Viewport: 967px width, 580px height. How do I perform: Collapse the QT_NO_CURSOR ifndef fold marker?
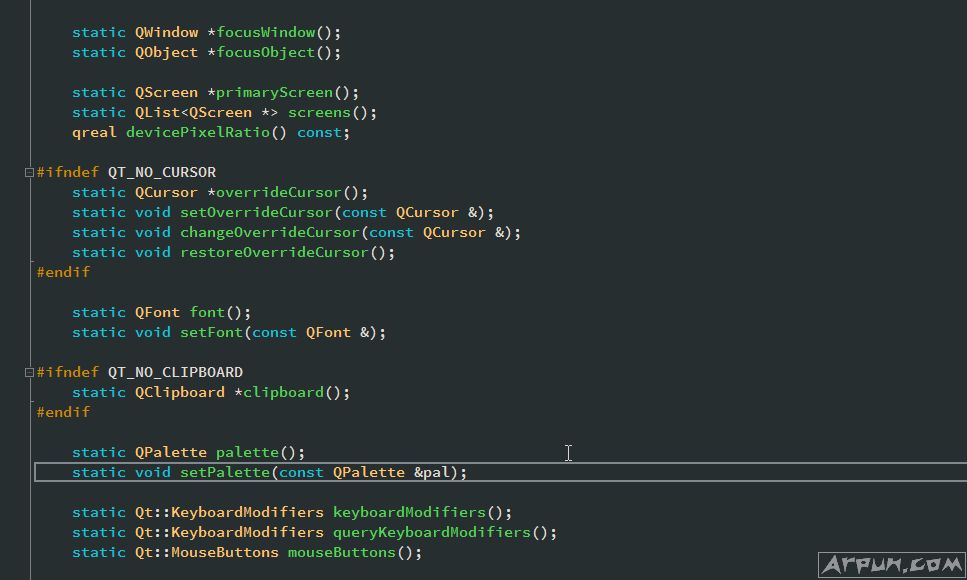tap(29, 172)
